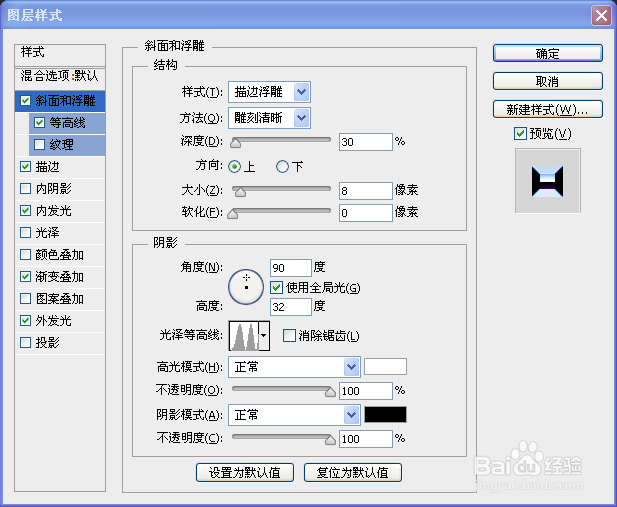
Task: Open the black shadow color swatch
Action: (x=385, y=414)
